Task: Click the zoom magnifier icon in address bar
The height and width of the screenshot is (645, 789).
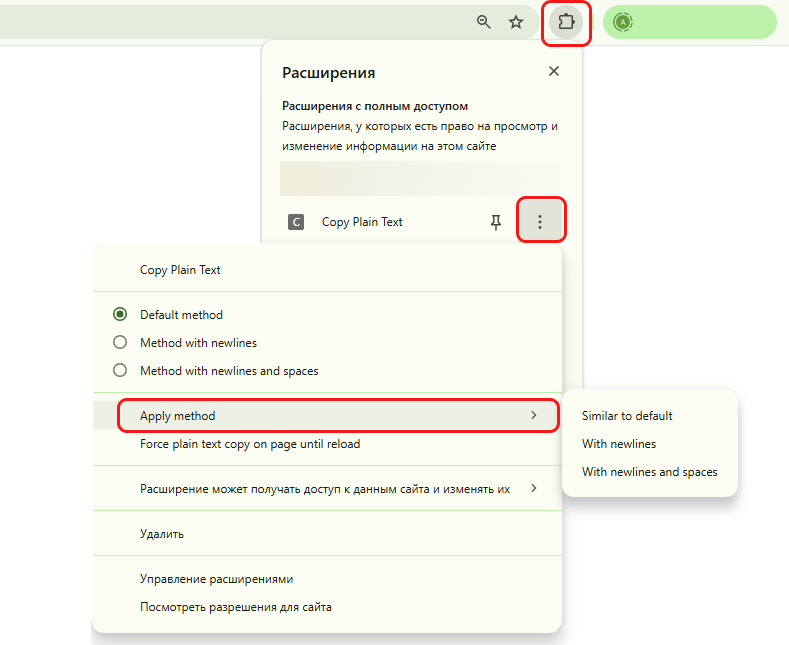Action: coord(484,22)
